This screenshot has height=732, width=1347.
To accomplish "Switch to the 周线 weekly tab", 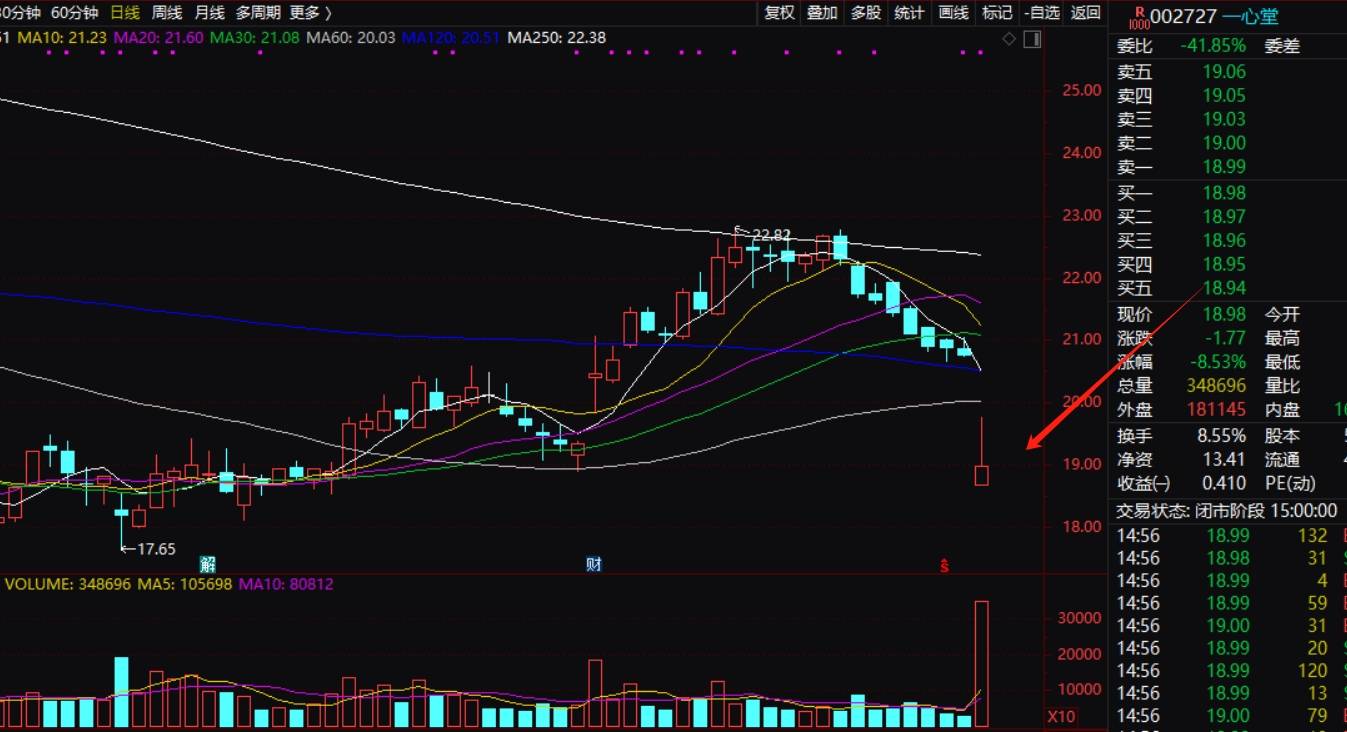I will [167, 13].
